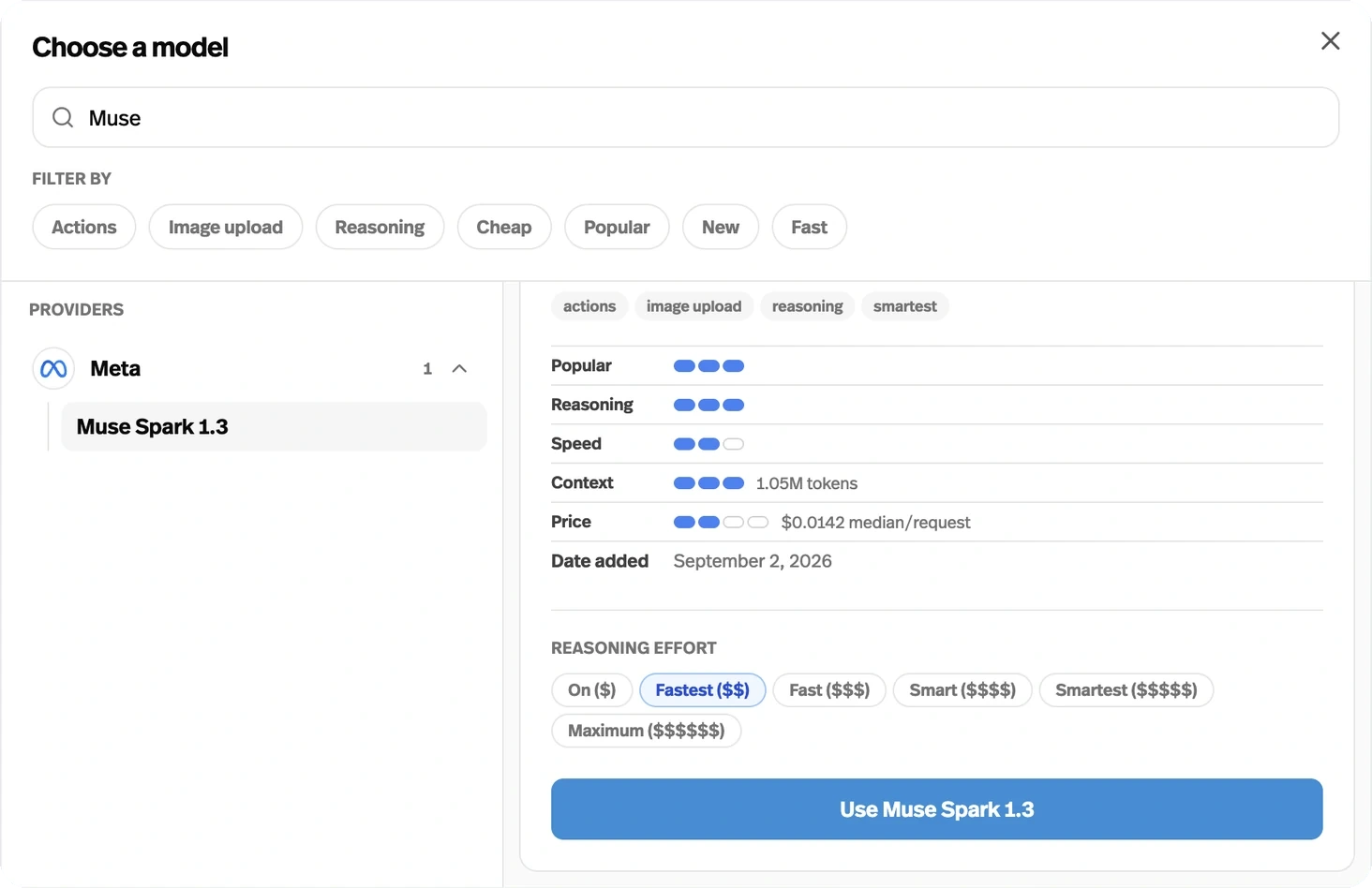Click the $0.0142 median/request price text
Viewport: 1372px width, 888px height.
876,523
